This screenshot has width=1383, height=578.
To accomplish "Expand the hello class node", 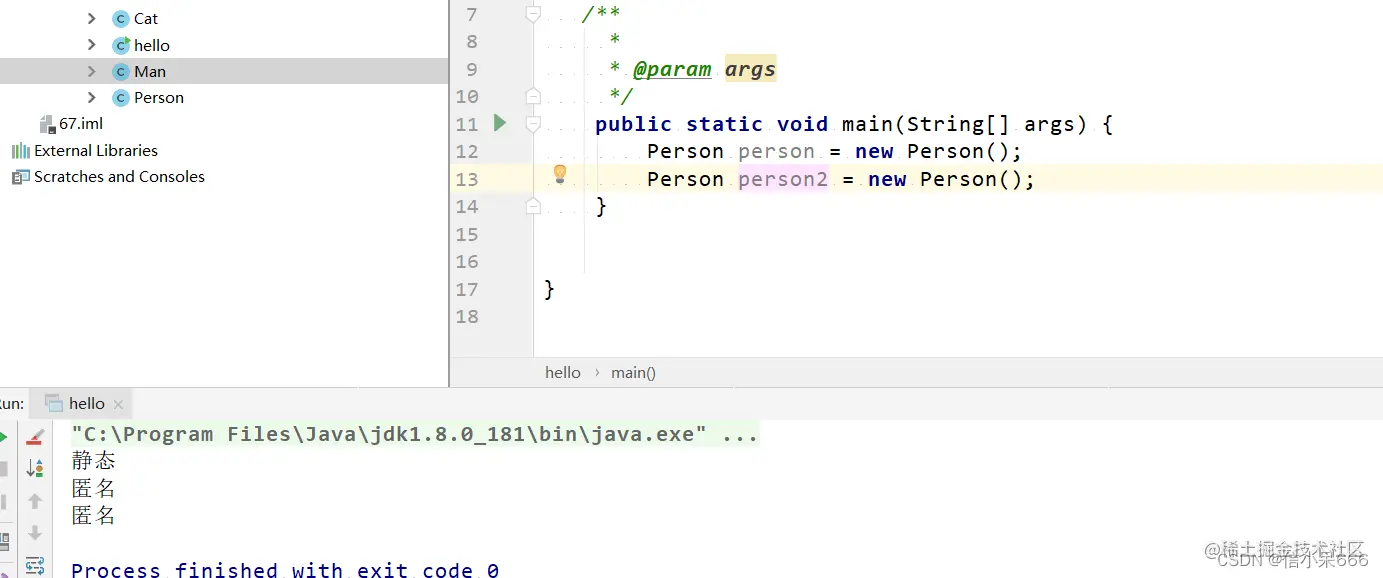I will (x=91, y=45).
